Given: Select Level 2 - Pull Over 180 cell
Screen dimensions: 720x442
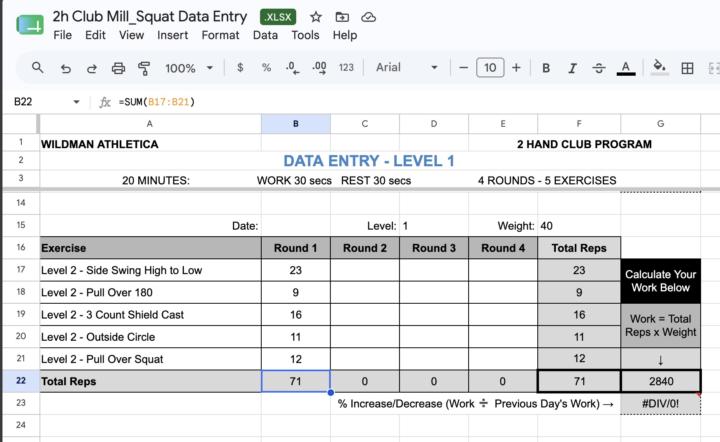Looking at the screenshot, I should click(150, 292).
